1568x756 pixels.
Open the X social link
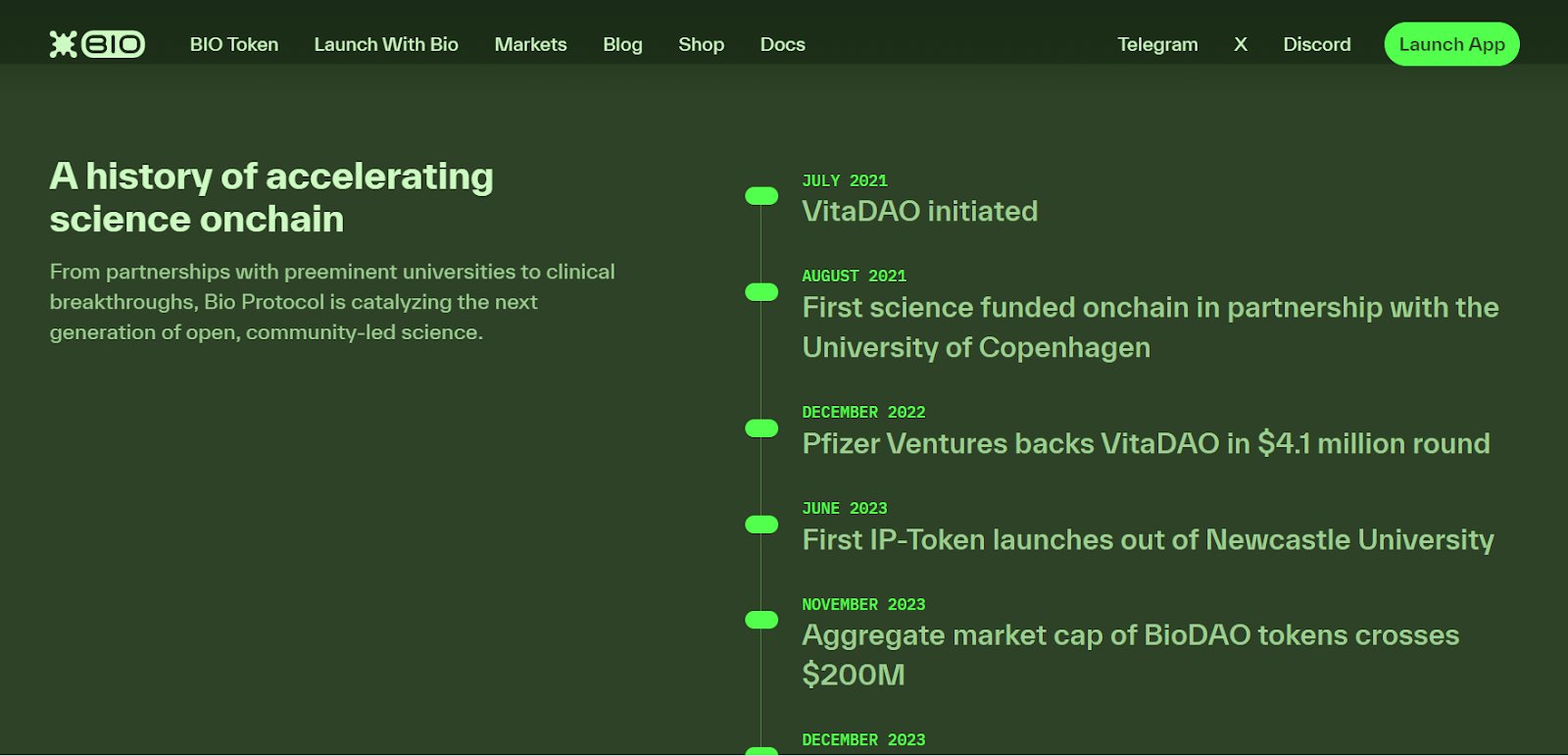pos(1240,44)
